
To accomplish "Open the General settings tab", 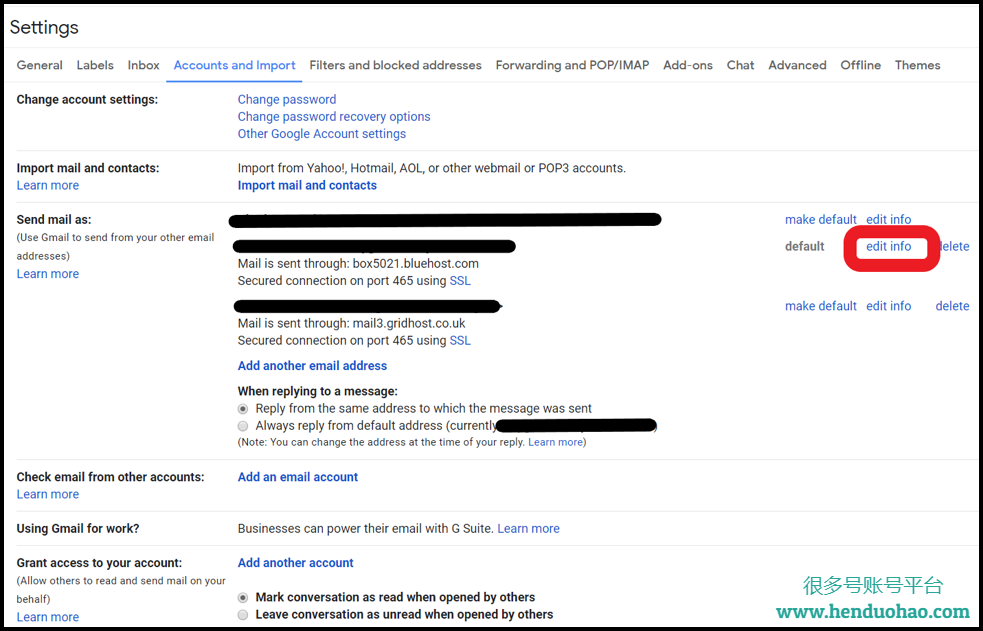I will point(40,65).
